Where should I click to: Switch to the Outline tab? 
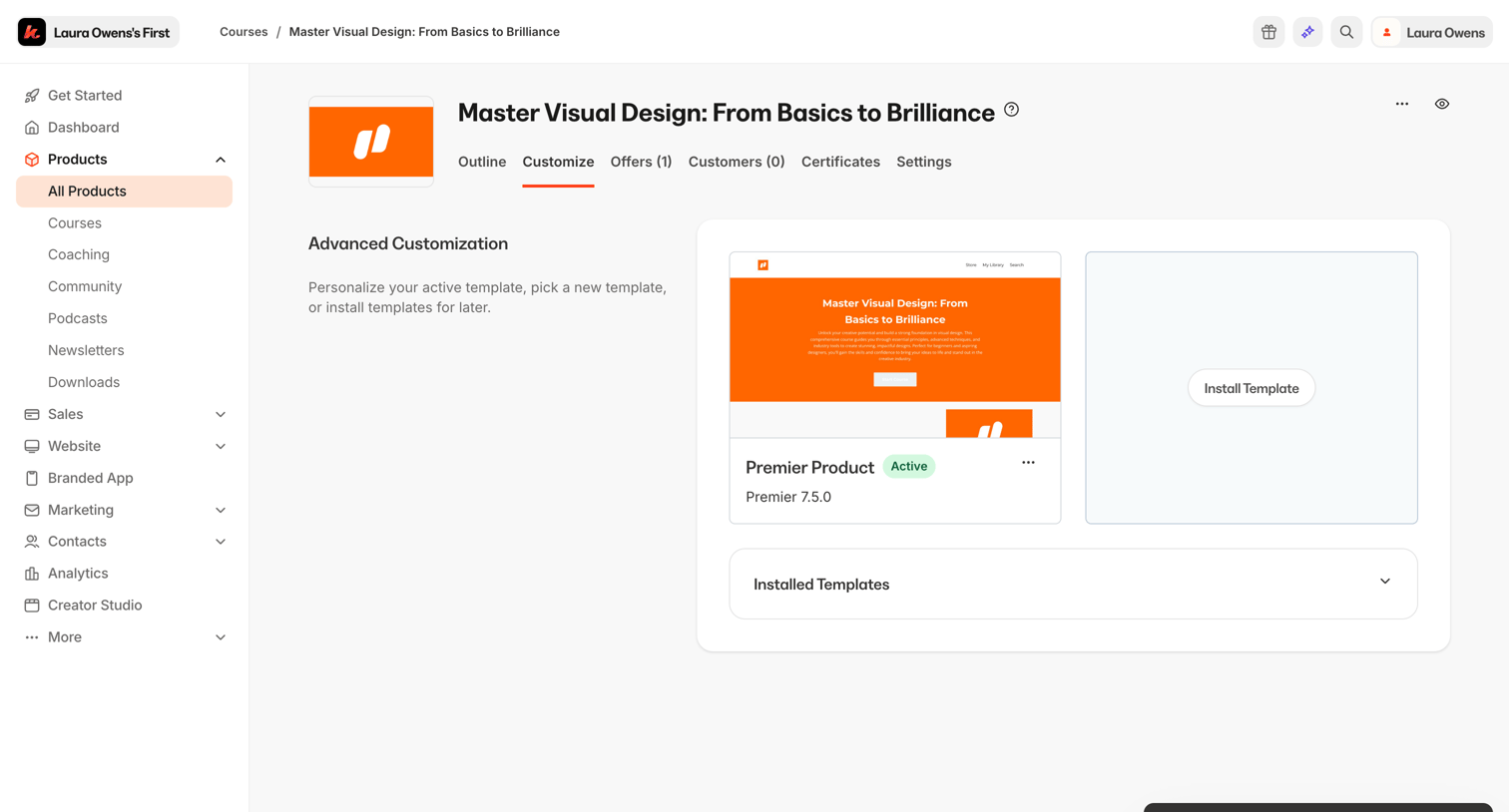point(482,162)
